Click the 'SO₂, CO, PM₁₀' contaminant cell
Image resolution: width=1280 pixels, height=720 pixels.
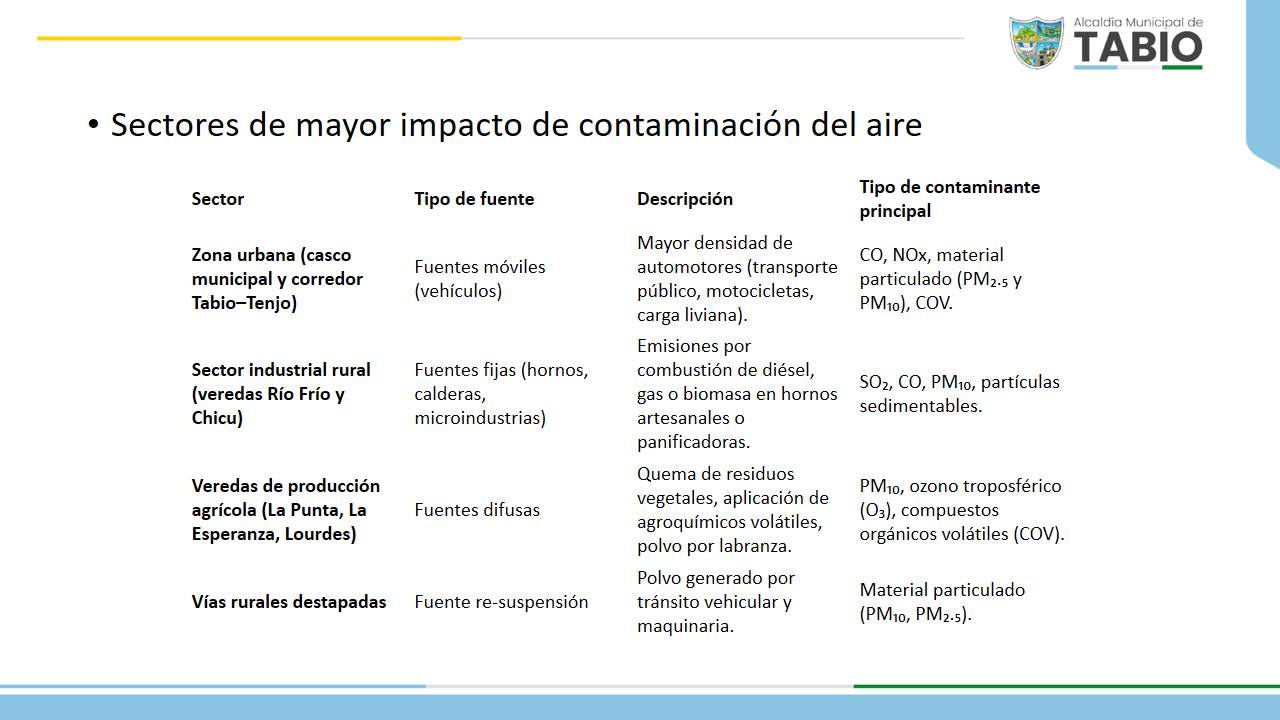point(959,393)
